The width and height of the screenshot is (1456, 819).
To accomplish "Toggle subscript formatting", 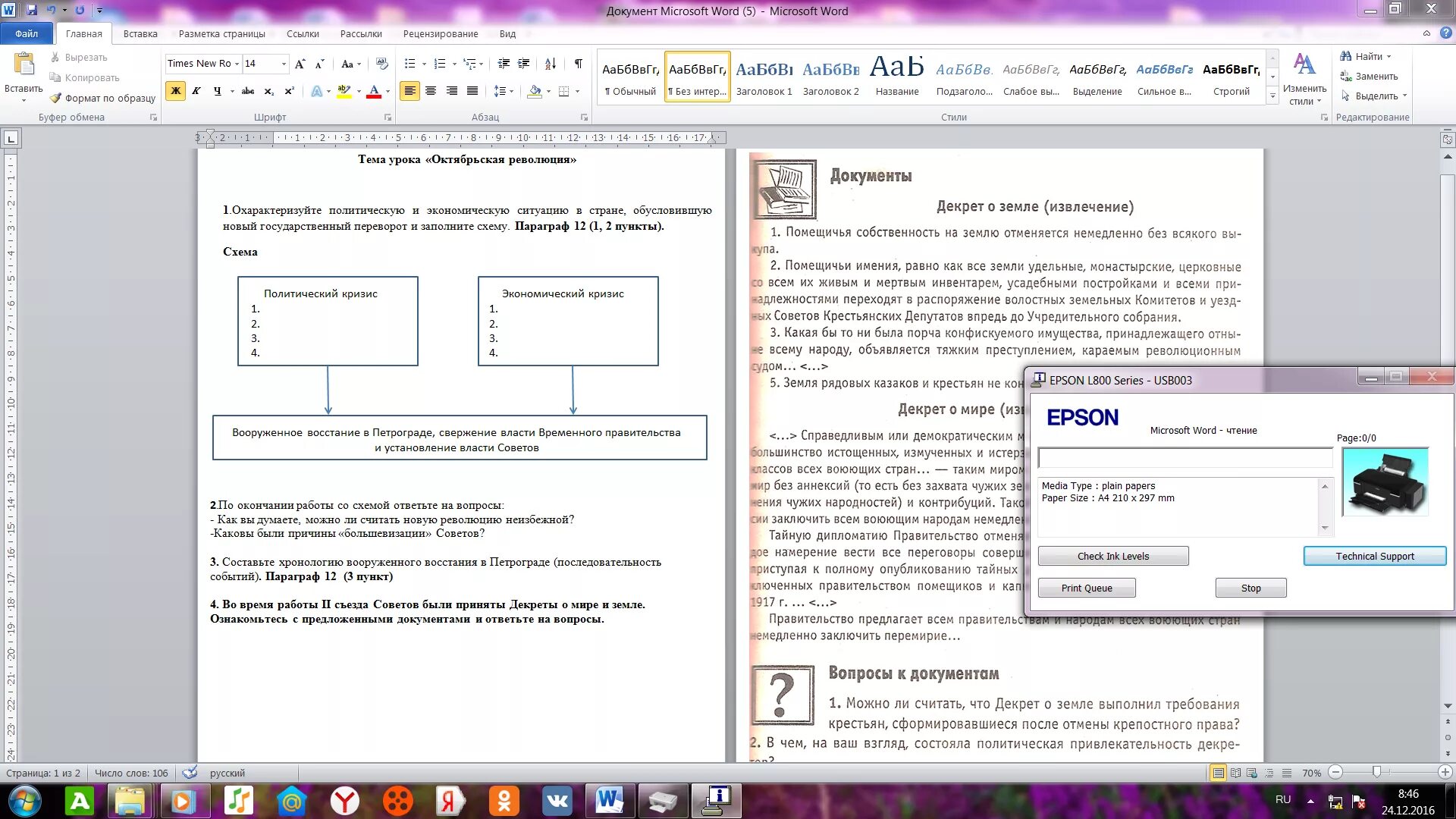I will (268, 91).
